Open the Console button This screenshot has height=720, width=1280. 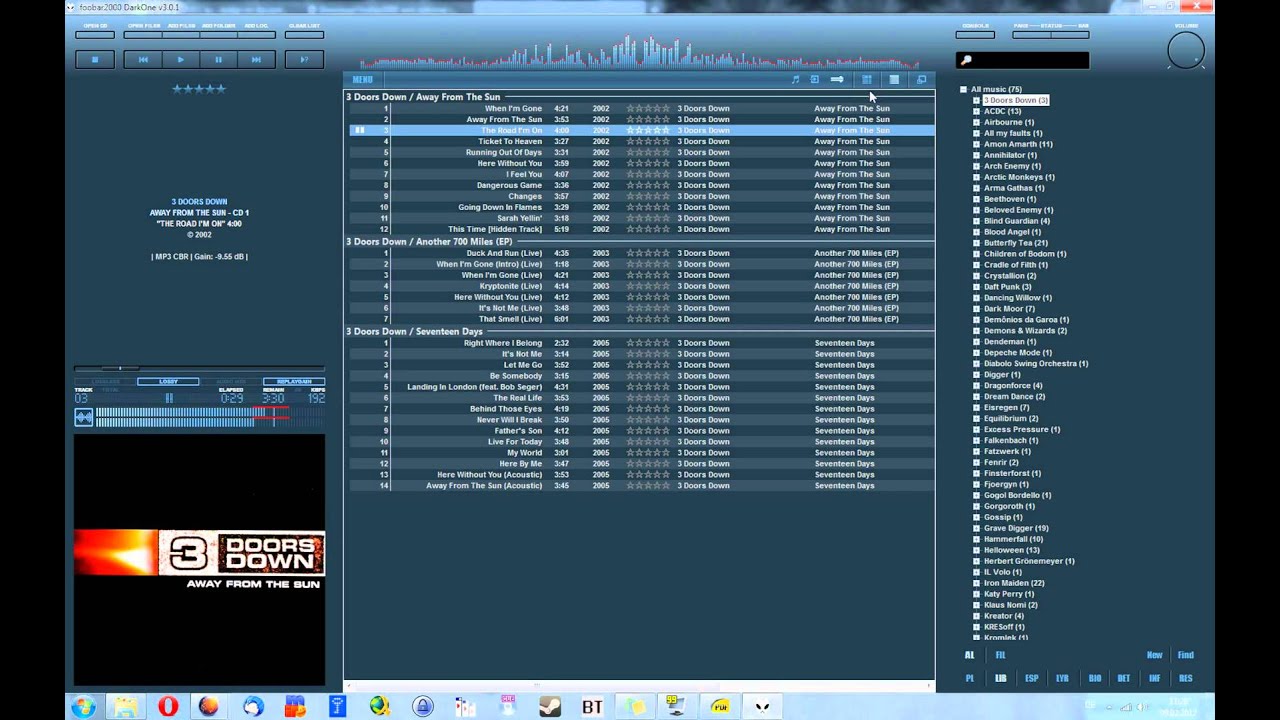click(x=975, y=33)
